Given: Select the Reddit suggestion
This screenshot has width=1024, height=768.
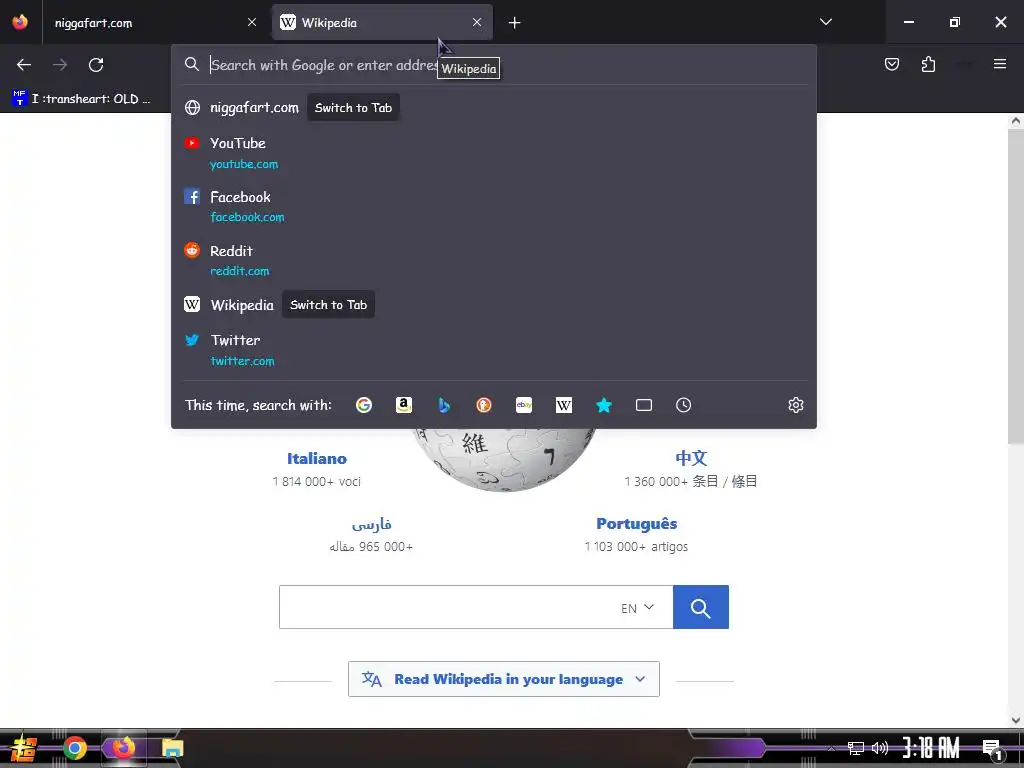Looking at the screenshot, I should (x=494, y=261).
